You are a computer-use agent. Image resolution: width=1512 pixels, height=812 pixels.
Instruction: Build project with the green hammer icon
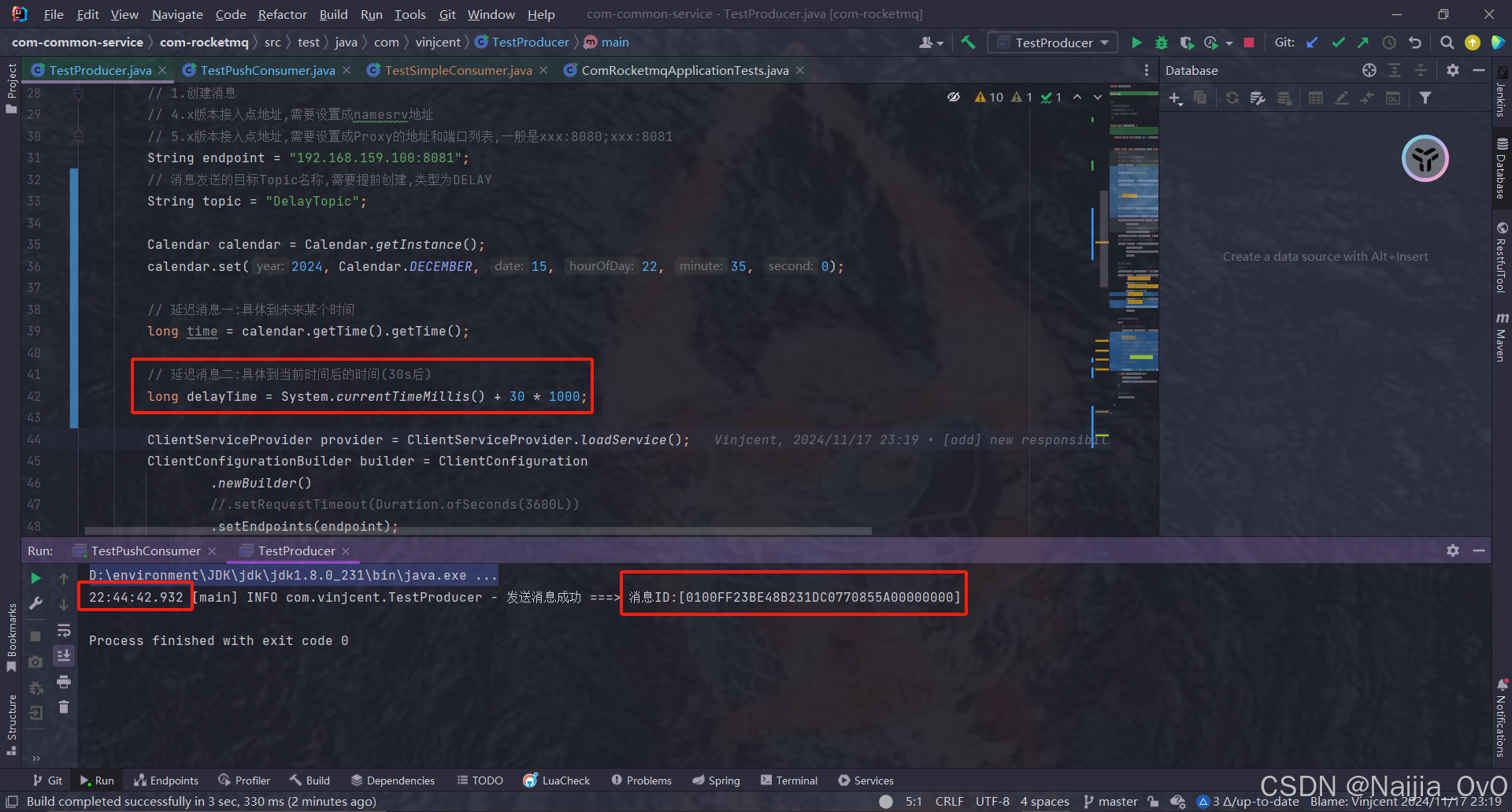coord(969,43)
